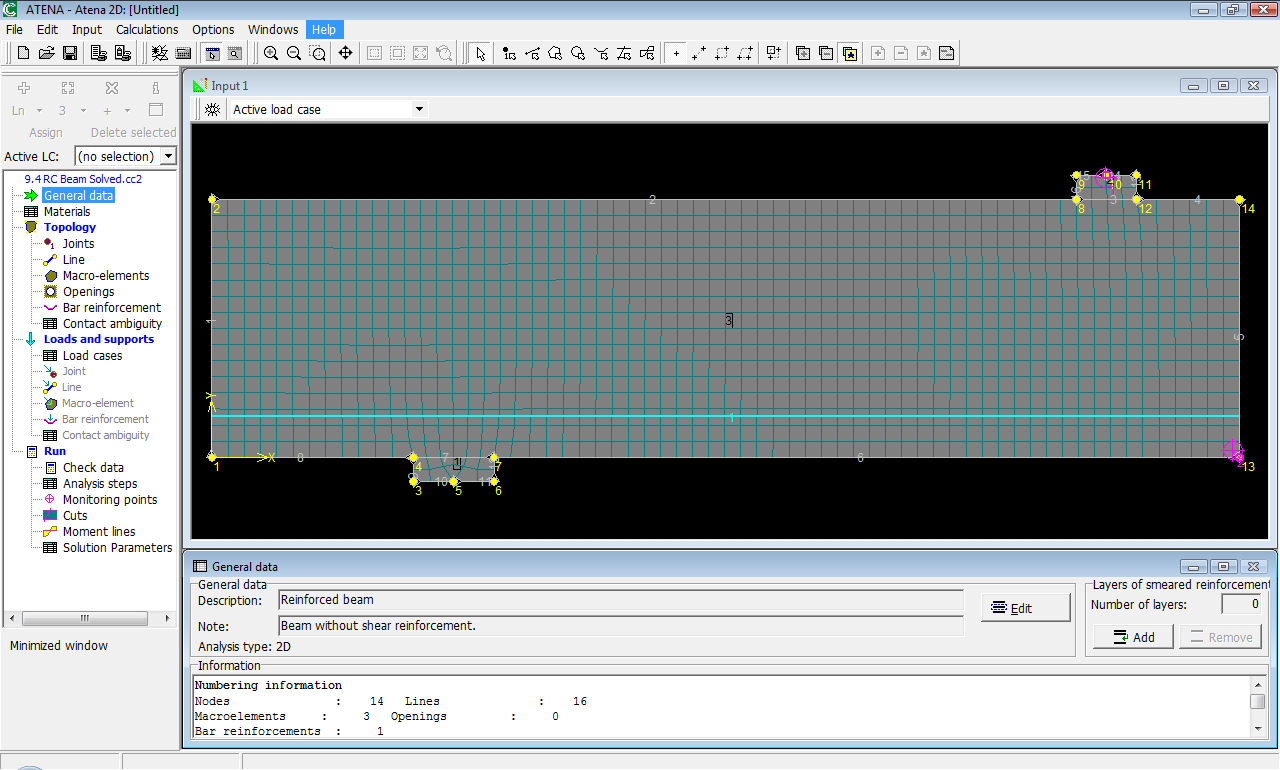This screenshot has height=770, width=1280.
Task: Select Analysis steps in the tree
Action: point(100,483)
